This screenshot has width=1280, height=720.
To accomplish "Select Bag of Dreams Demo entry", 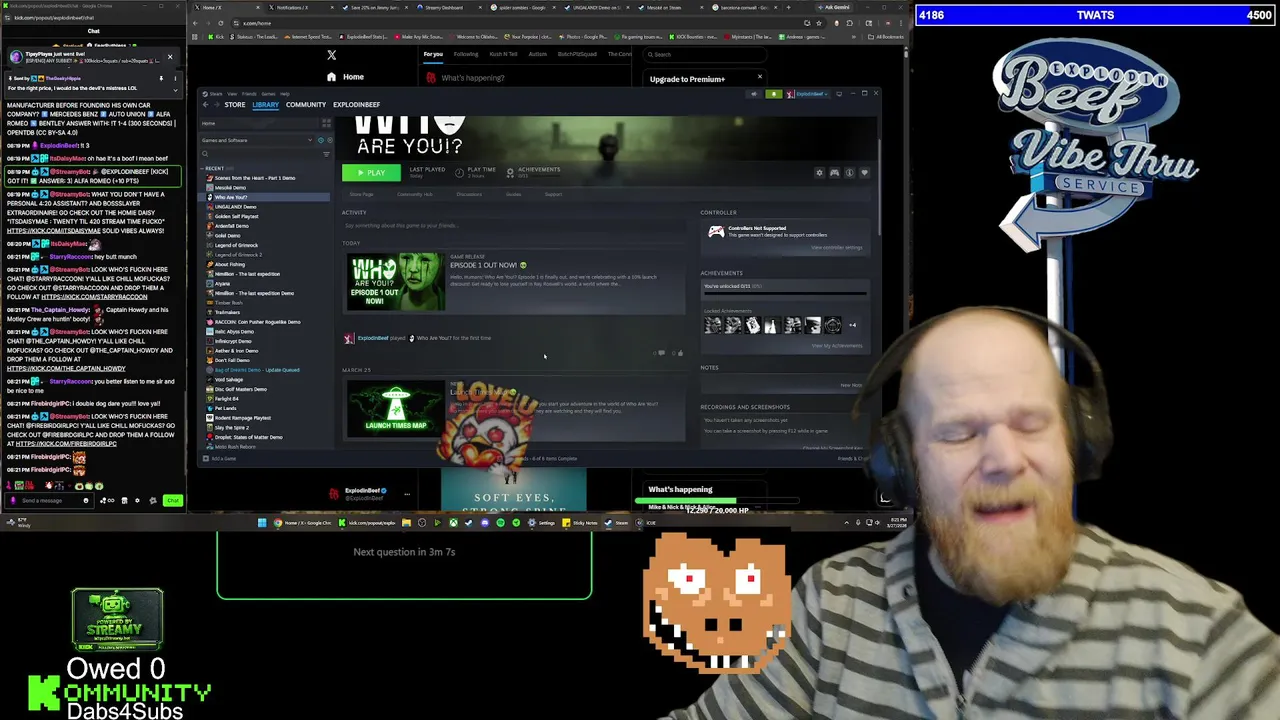I will coord(256,370).
